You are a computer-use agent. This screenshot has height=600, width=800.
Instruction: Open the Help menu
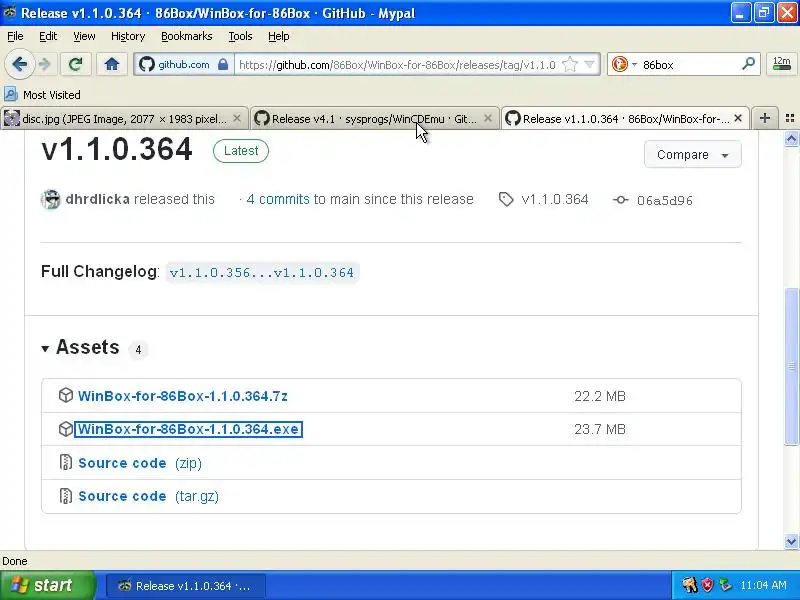point(279,36)
